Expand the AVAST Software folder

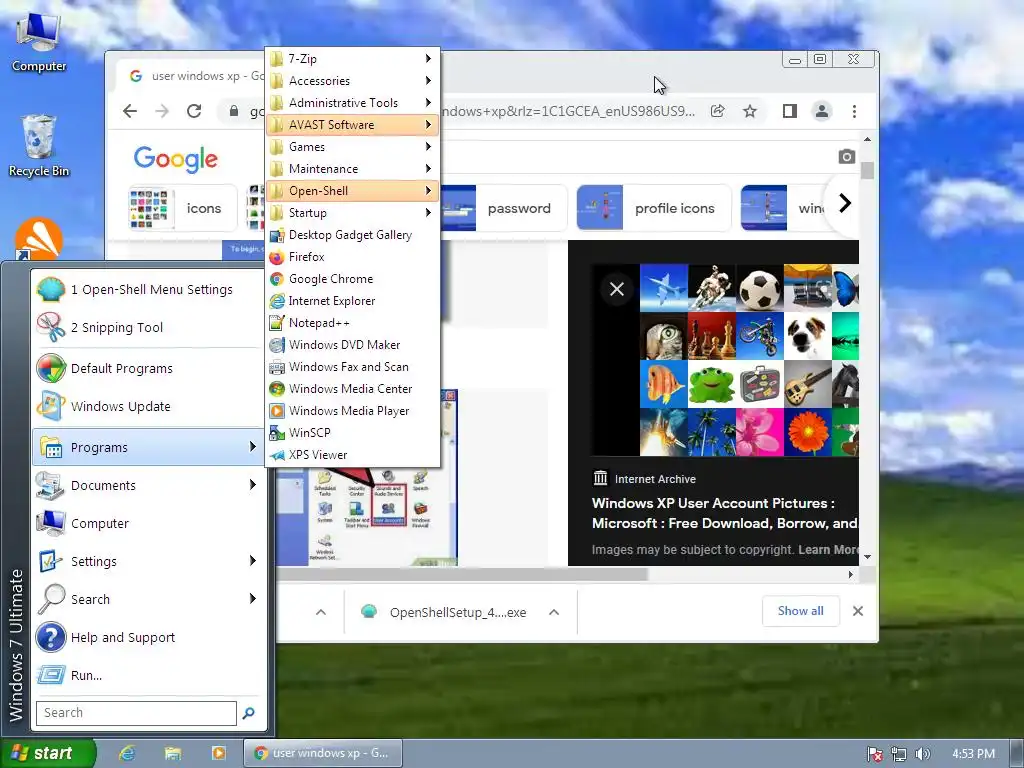coord(353,125)
